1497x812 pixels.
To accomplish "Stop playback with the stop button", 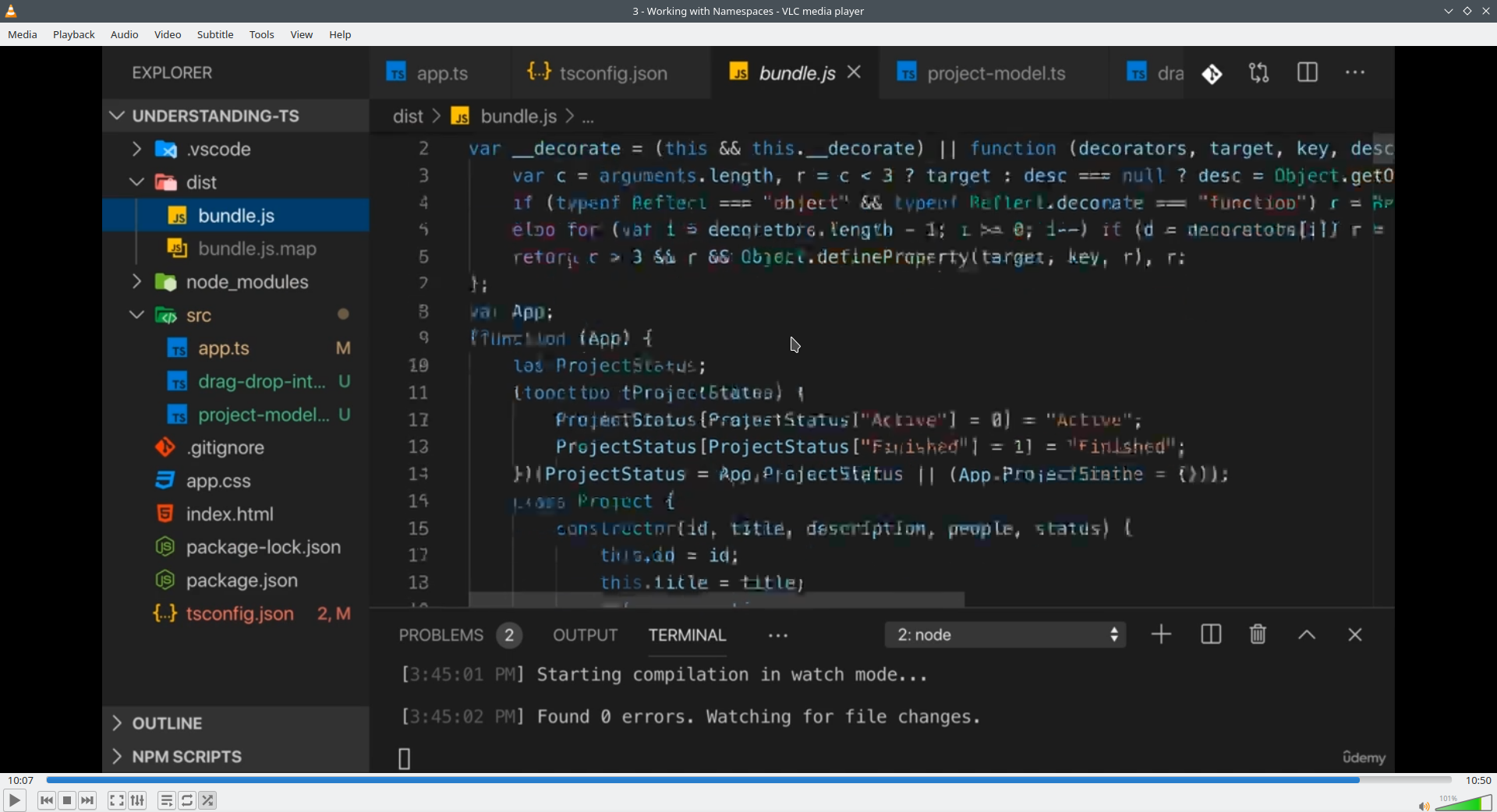I will tap(67, 800).
